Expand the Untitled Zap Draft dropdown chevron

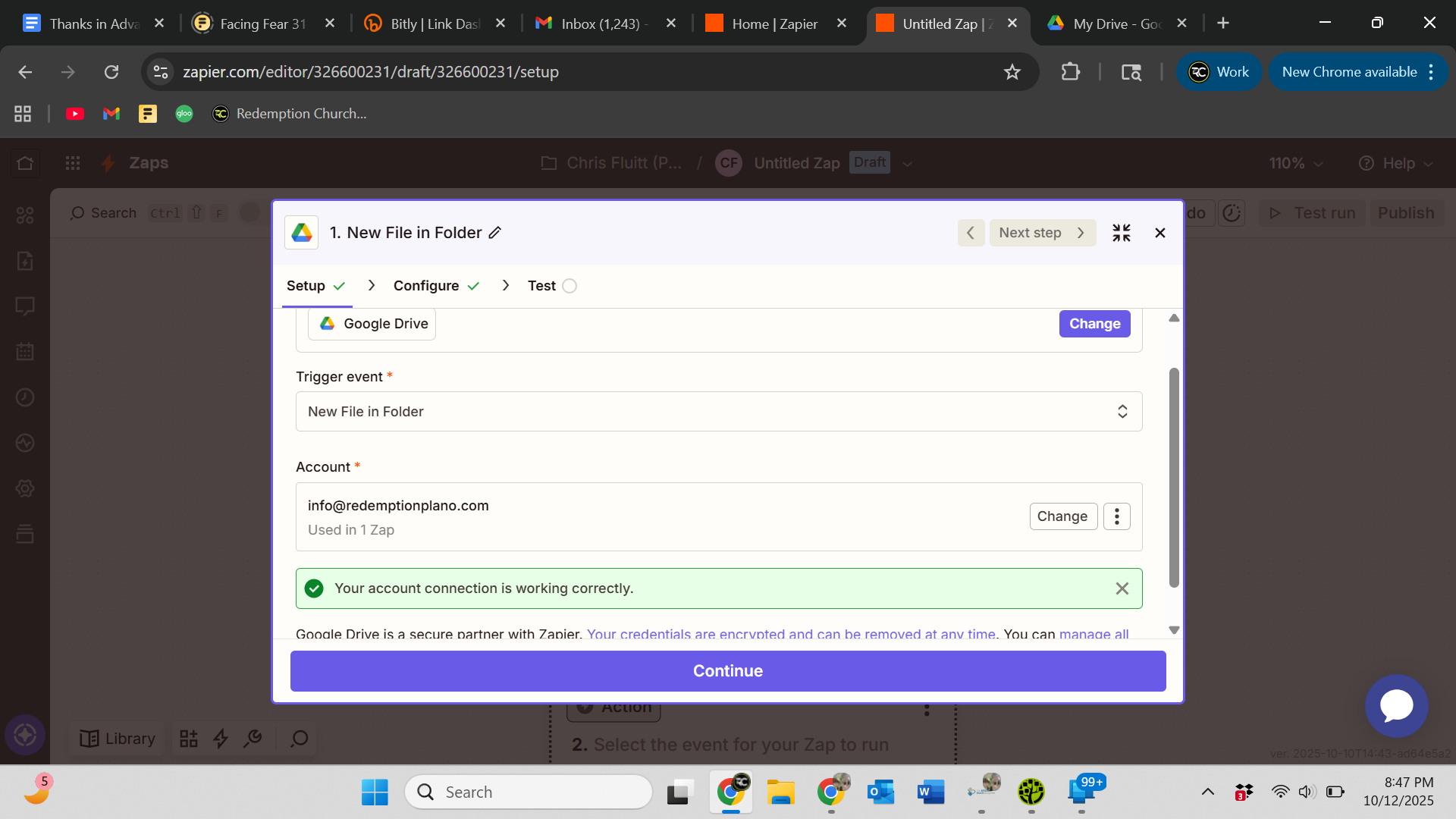[x=908, y=164]
